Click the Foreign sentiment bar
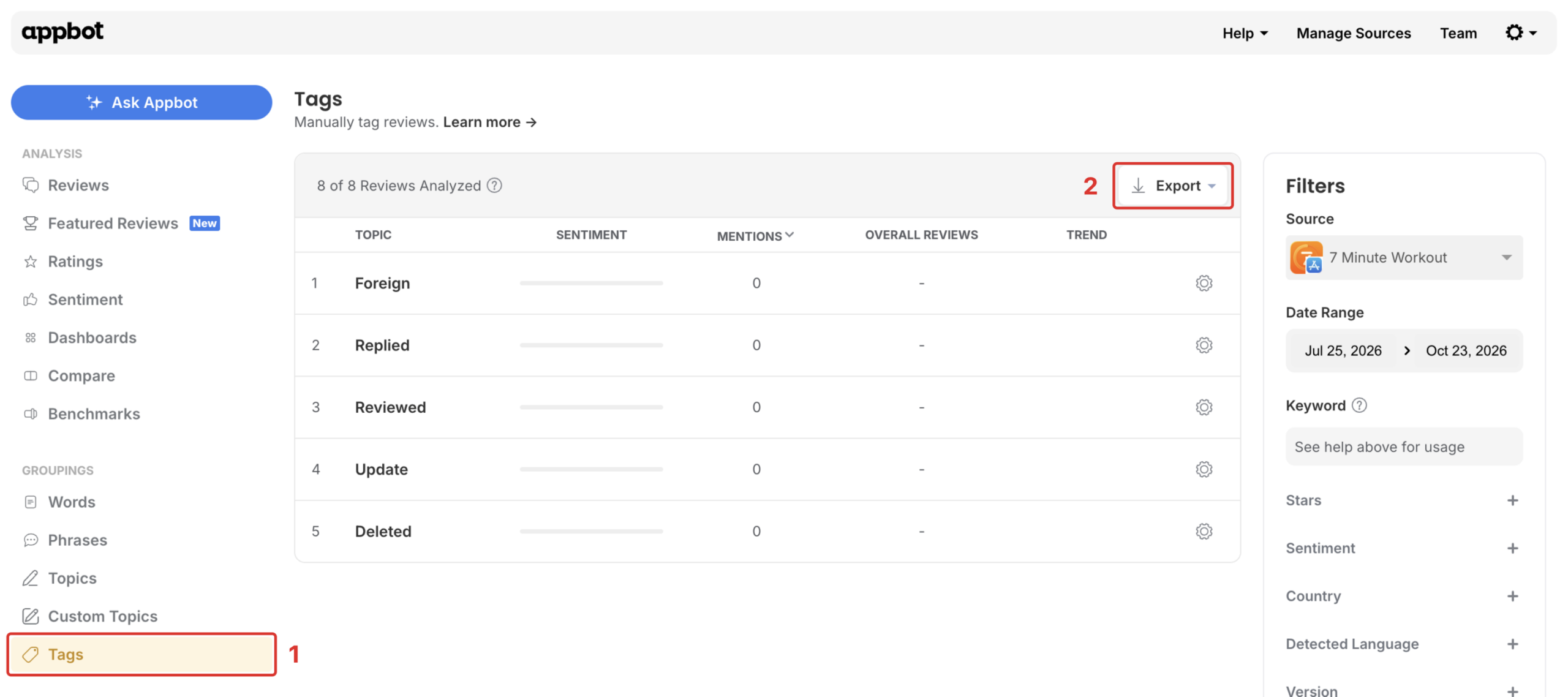The image size is (1568, 697). click(x=590, y=283)
